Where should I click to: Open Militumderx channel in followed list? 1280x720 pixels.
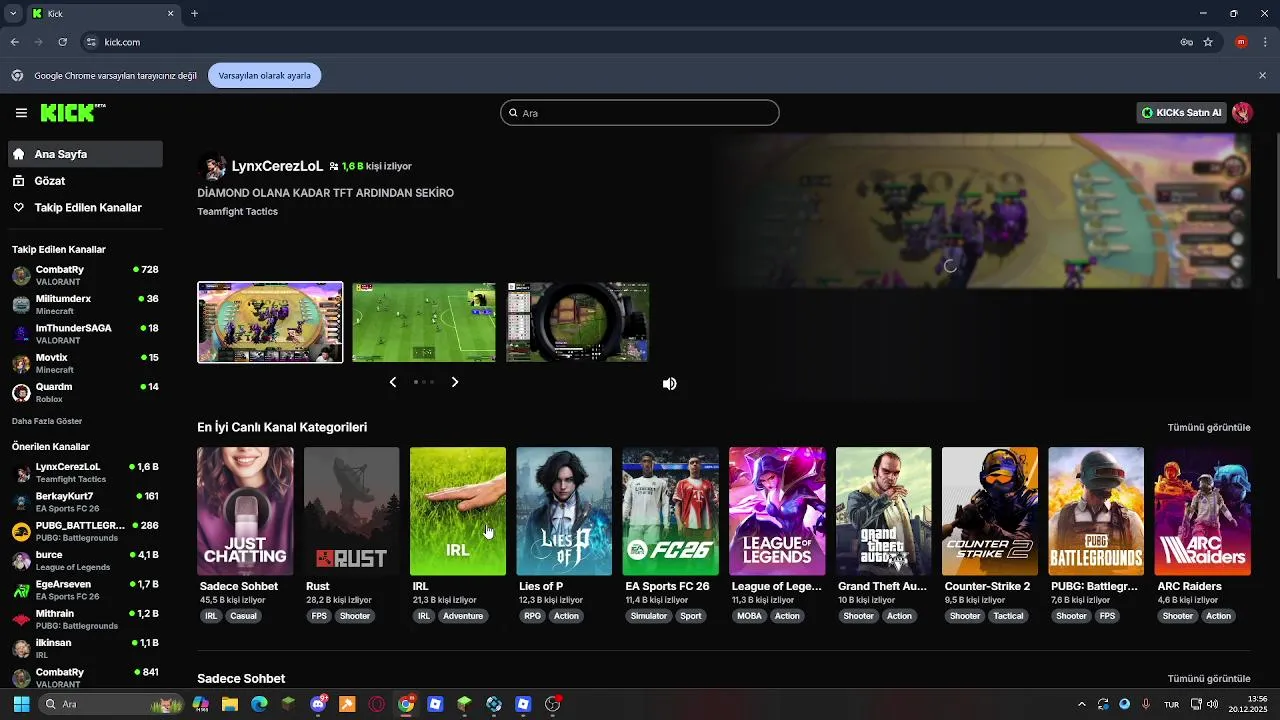pyautogui.click(x=85, y=304)
